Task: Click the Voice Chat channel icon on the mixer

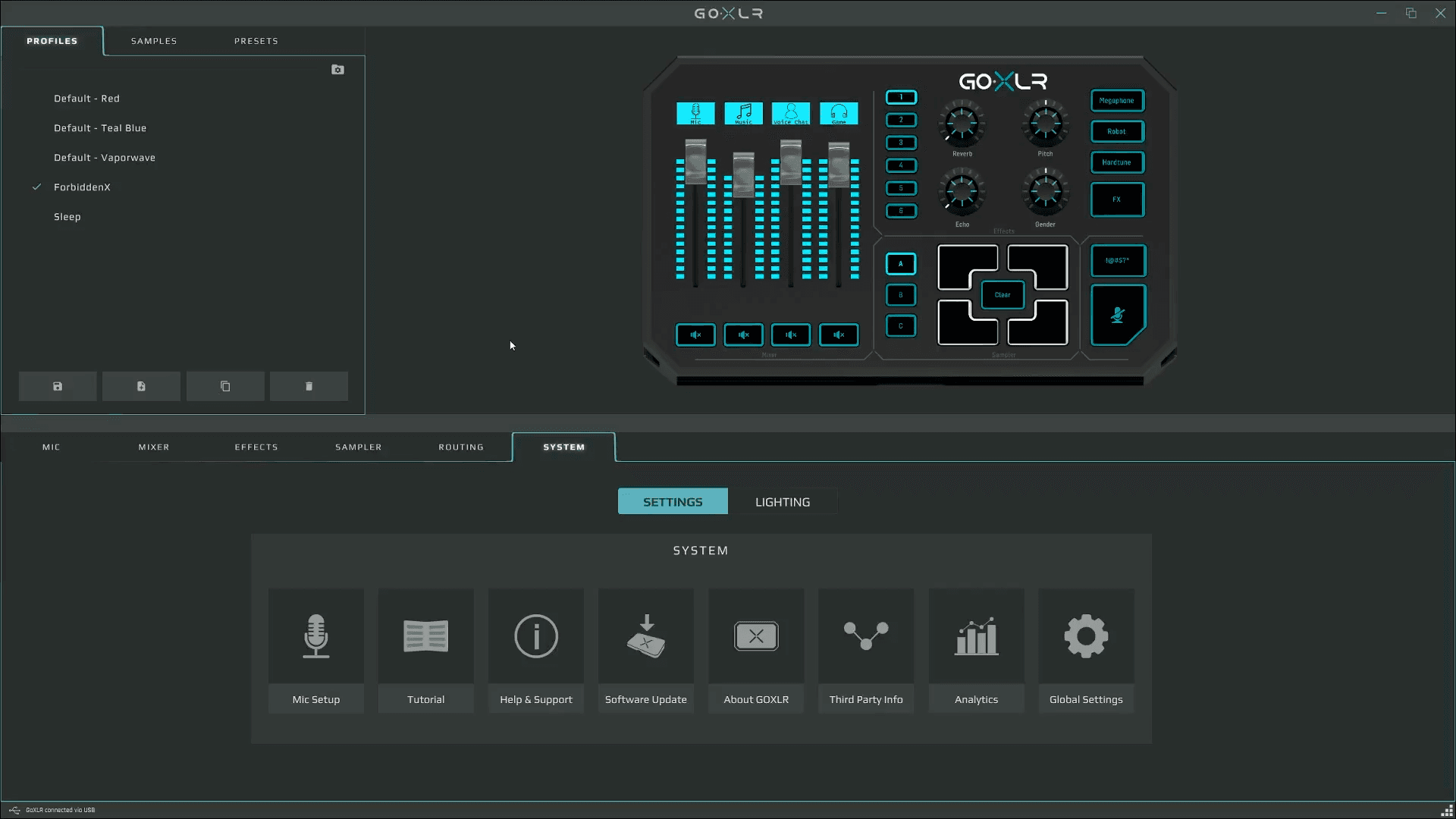Action: point(791,114)
